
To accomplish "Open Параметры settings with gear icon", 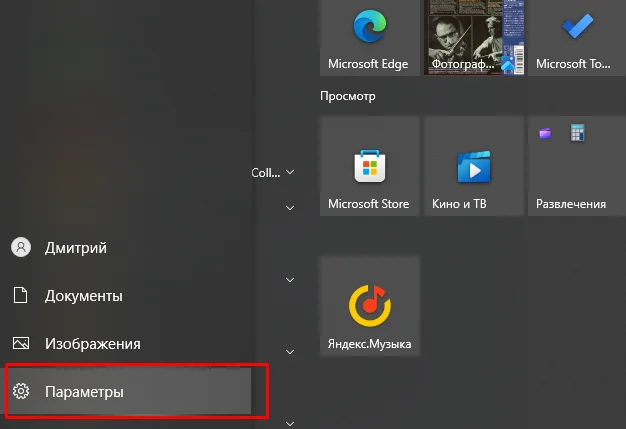I will tap(128, 391).
